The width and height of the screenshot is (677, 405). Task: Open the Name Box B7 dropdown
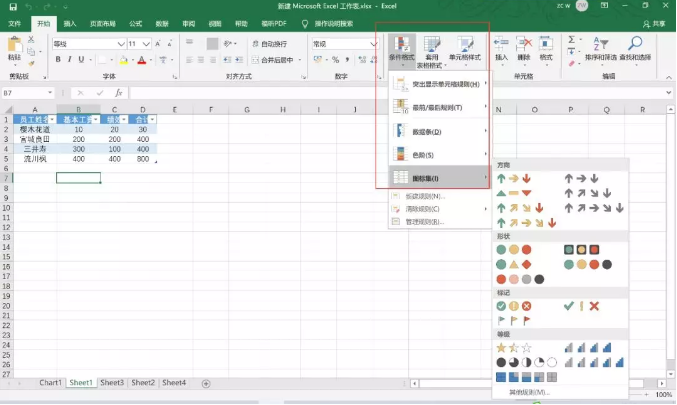pyautogui.click(x=50, y=93)
